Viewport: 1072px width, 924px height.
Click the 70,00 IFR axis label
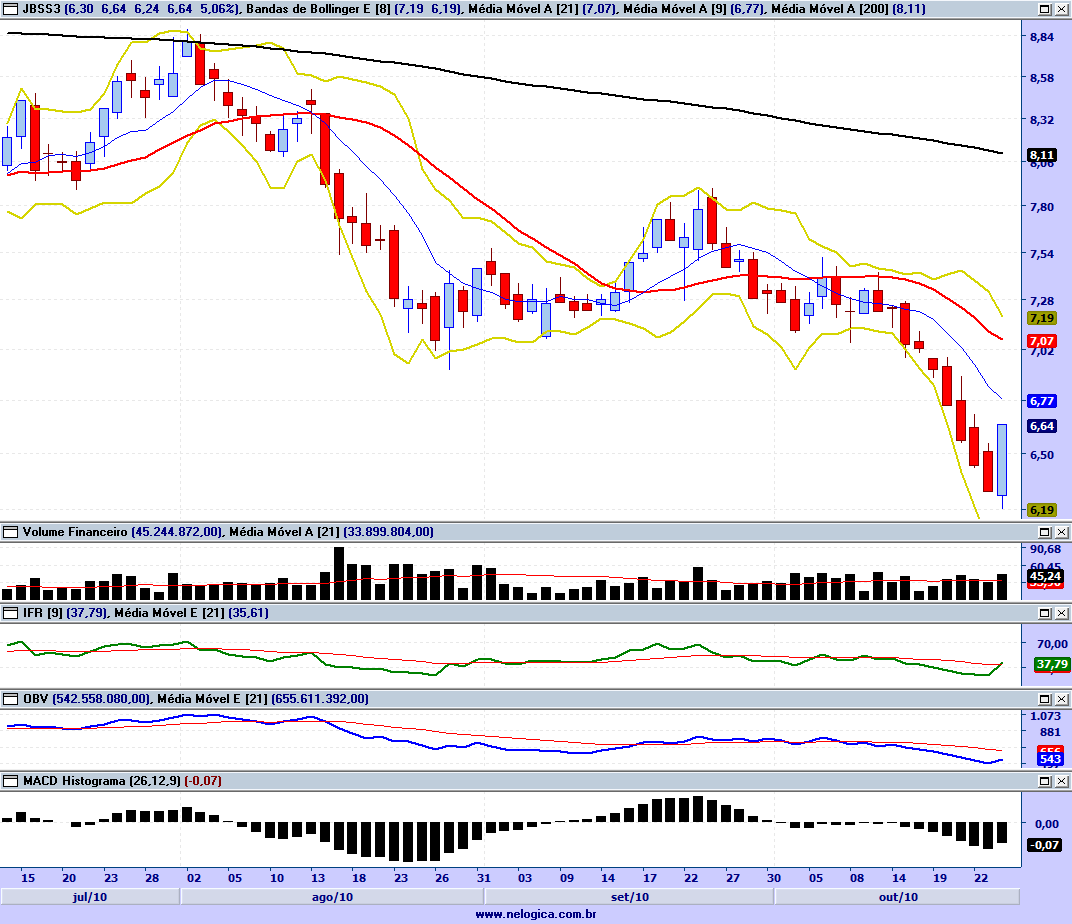click(x=1052, y=644)
